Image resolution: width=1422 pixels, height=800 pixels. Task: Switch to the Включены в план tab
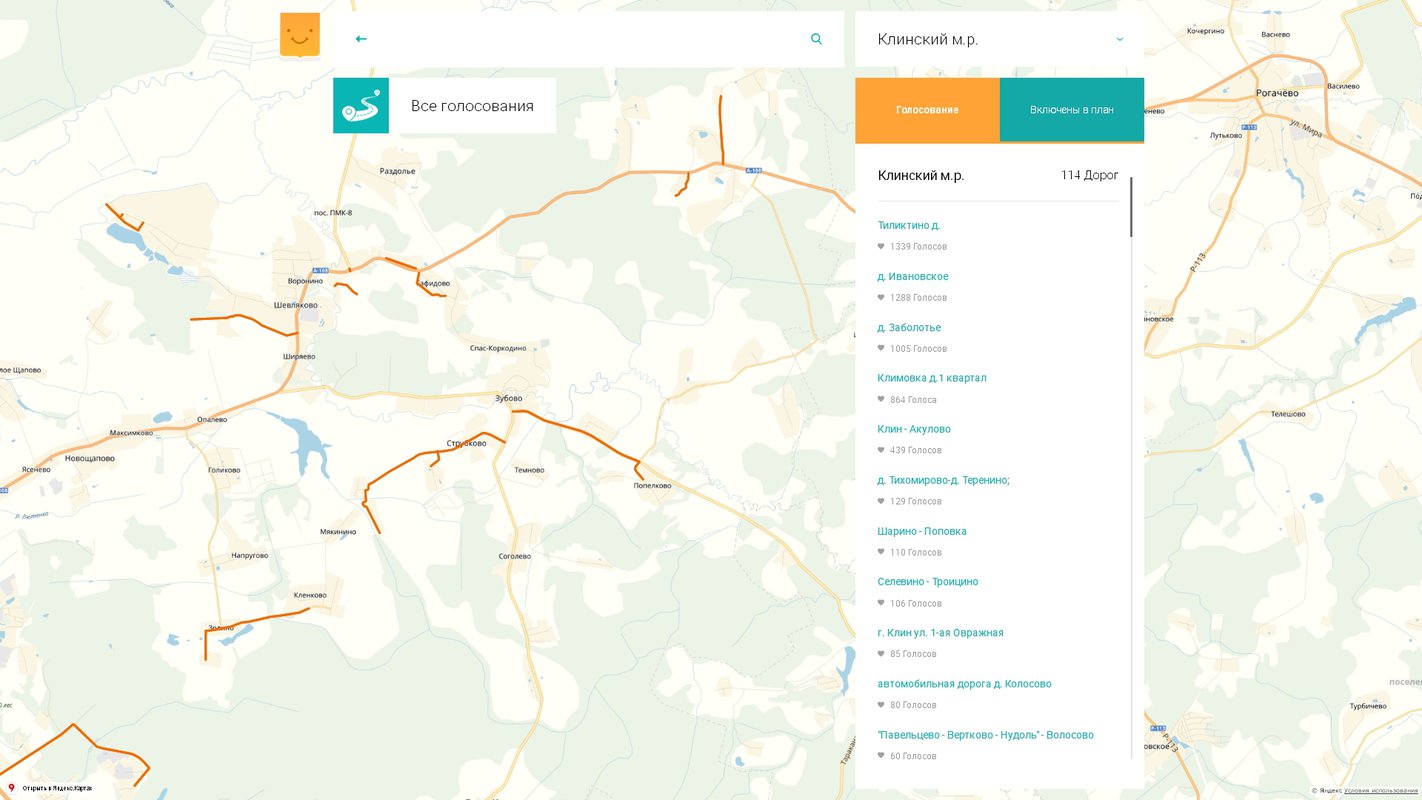(x=1072, y=110)
